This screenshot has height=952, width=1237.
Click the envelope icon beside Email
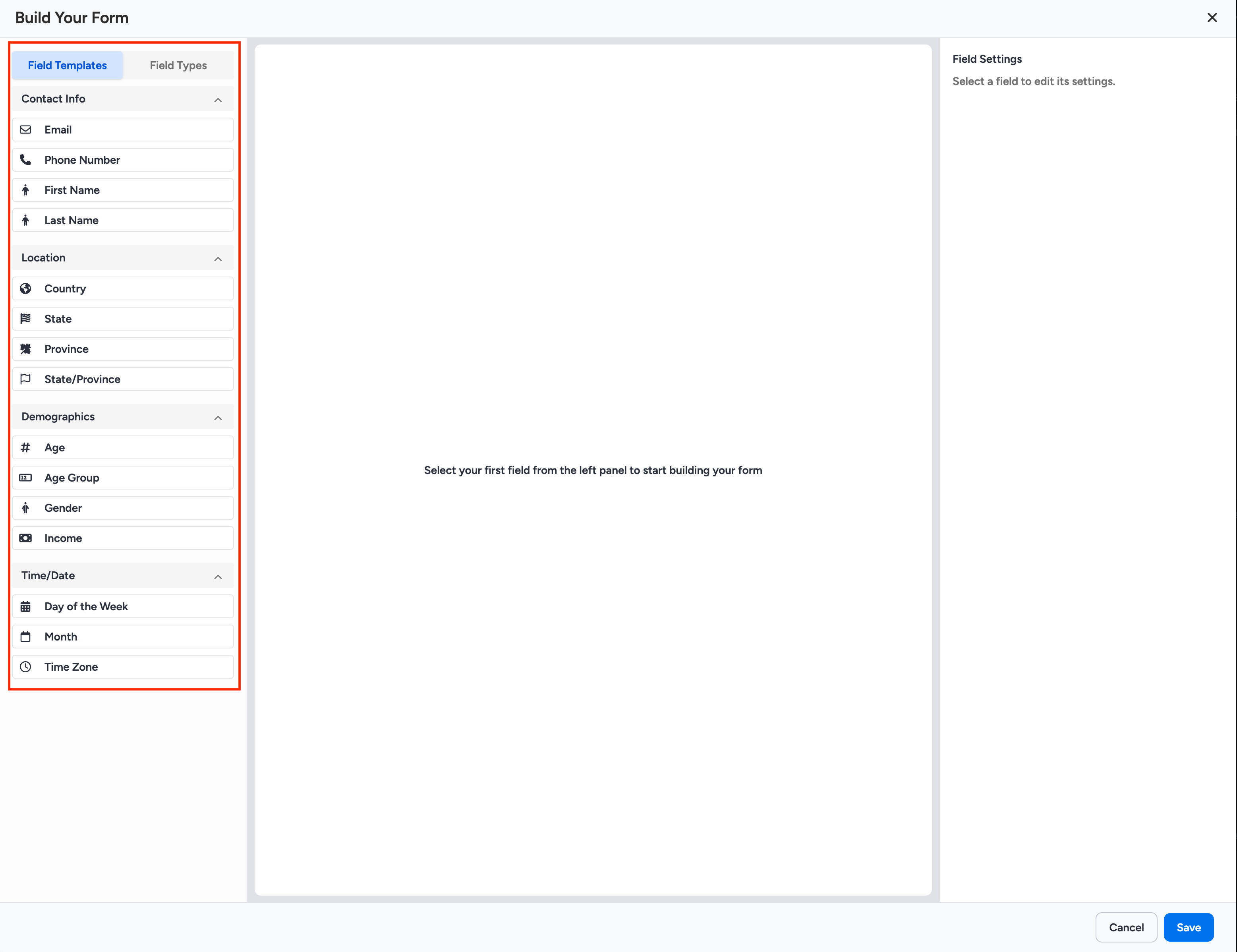[x=25, y=130]
